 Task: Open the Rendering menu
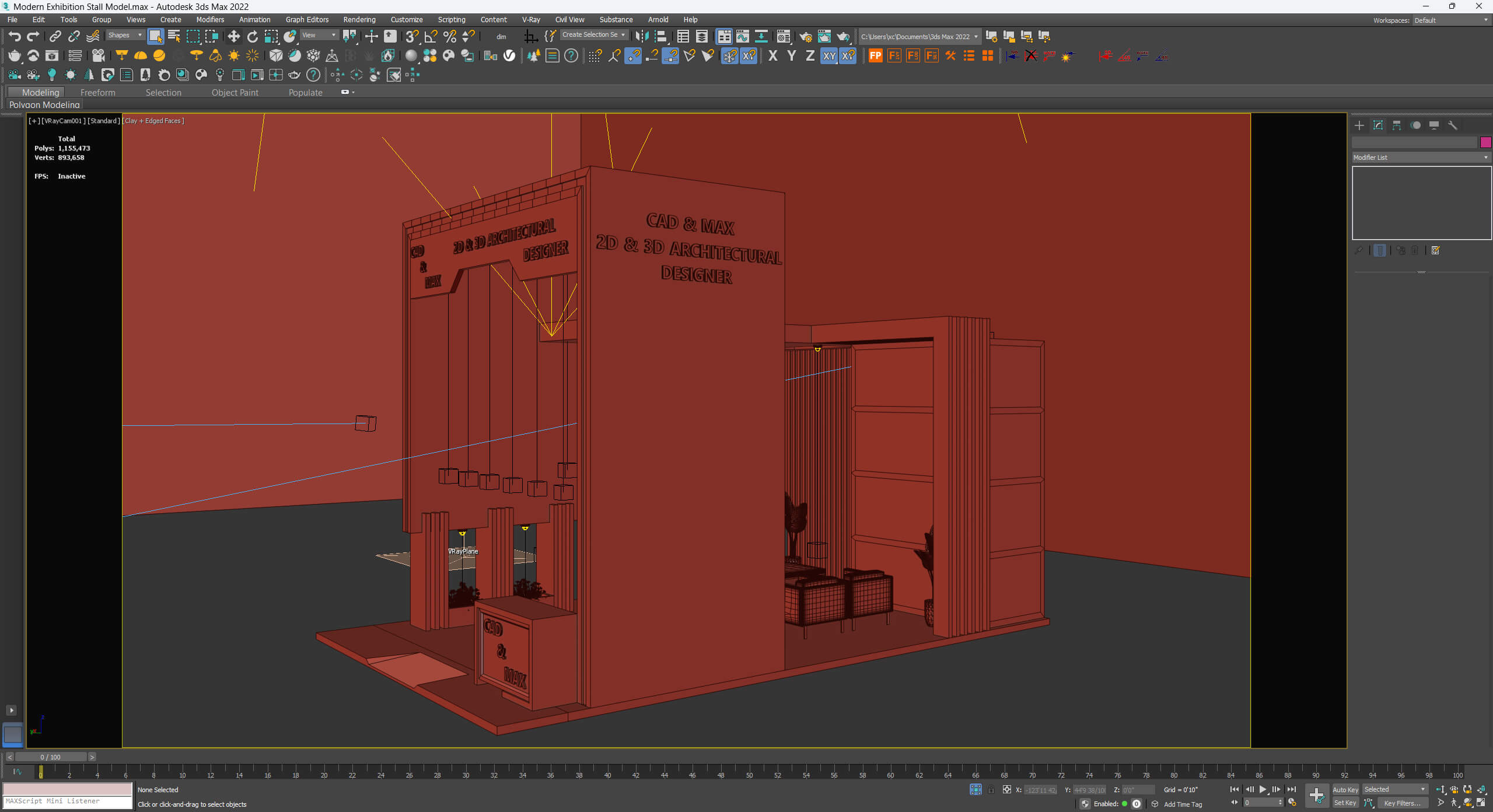(x=359, y=20)
